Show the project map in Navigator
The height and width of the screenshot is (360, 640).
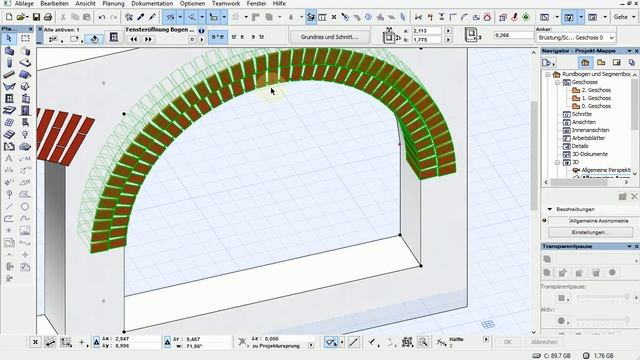pos(585,62)
